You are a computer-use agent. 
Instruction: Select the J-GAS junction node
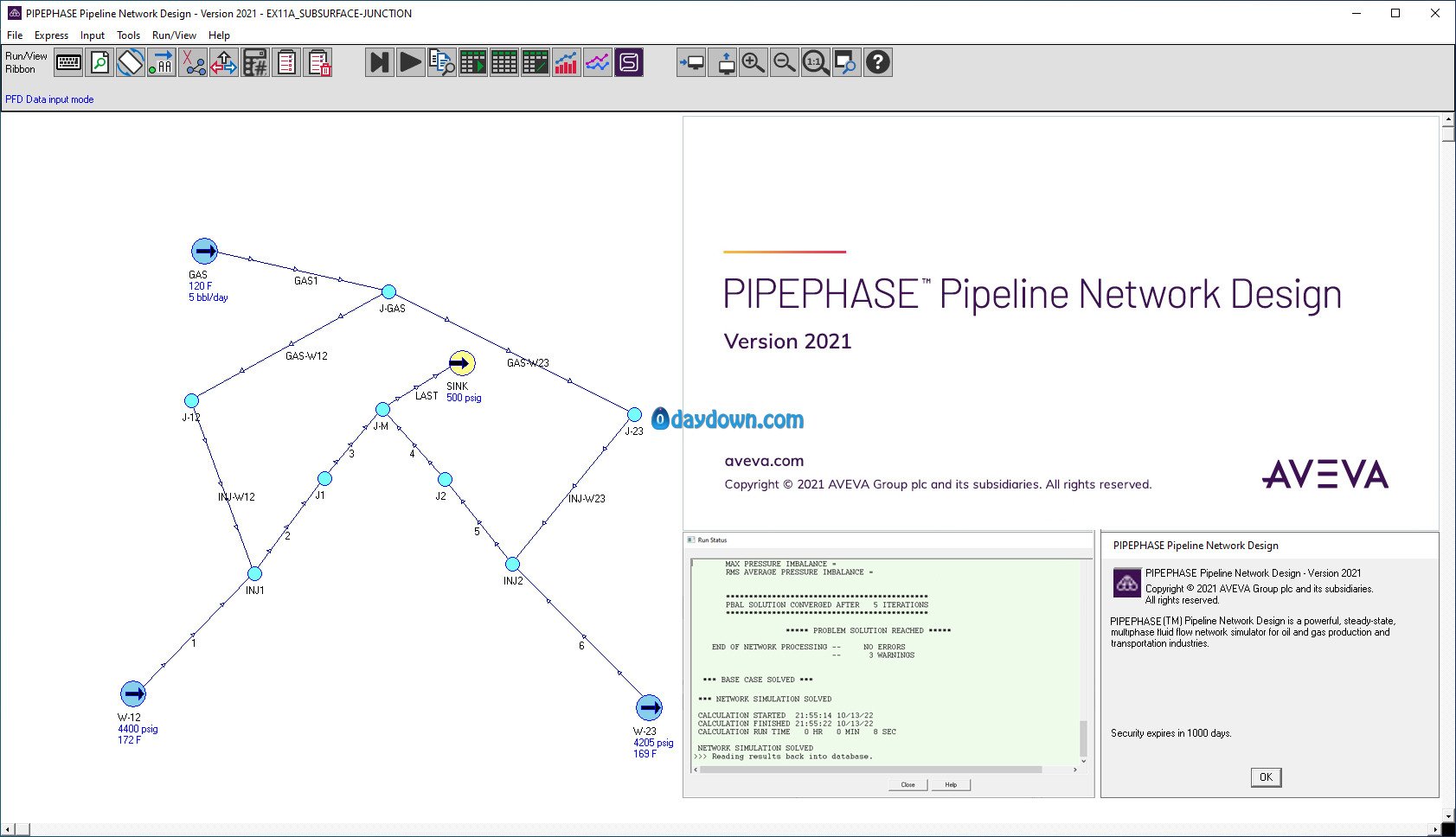point(388,292)
